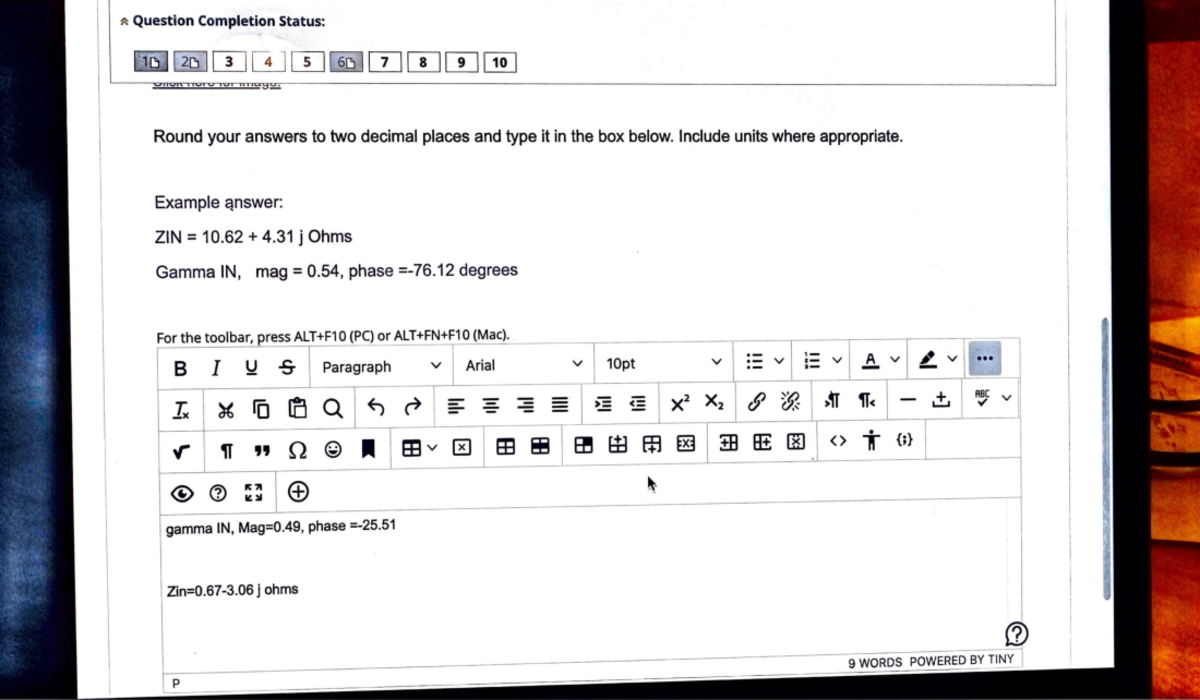Open the emoji smiley icon
1200x700 pixels.
333,447
